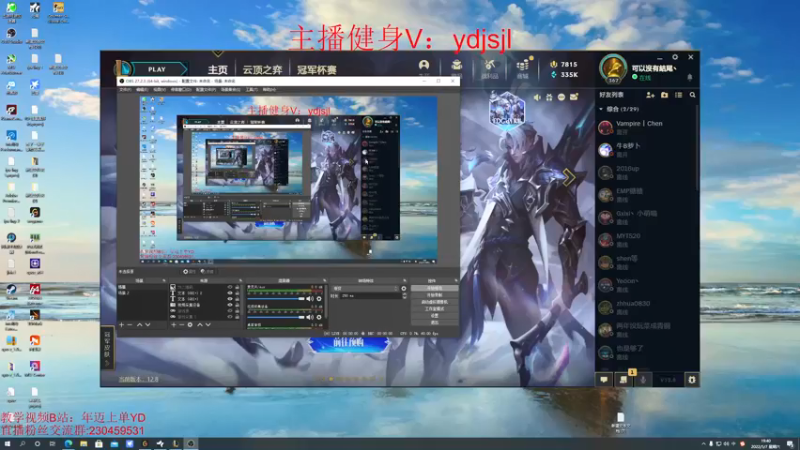Toggle visibility of fifth OBS source
Screen dimensions: 800x450
pyautogui.click(x=230, y=311)
